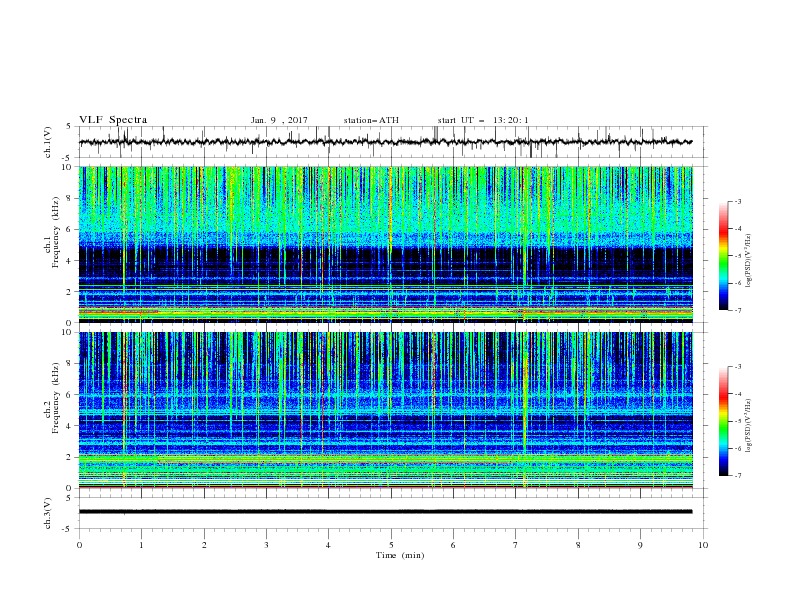Click the log(PSD) label beside upper colorbar
Screen dimensions: 792x612
pos(749,261)
